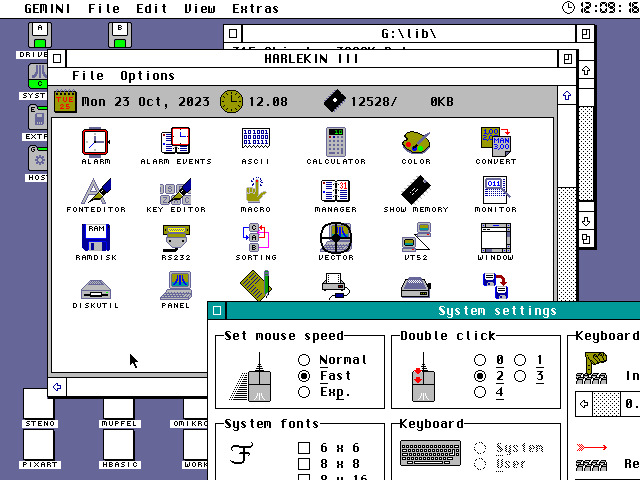Image resolution: width=640 pixels, height=480 pixels.
Task: Set double click speed to 0
Action: point(481,360)
